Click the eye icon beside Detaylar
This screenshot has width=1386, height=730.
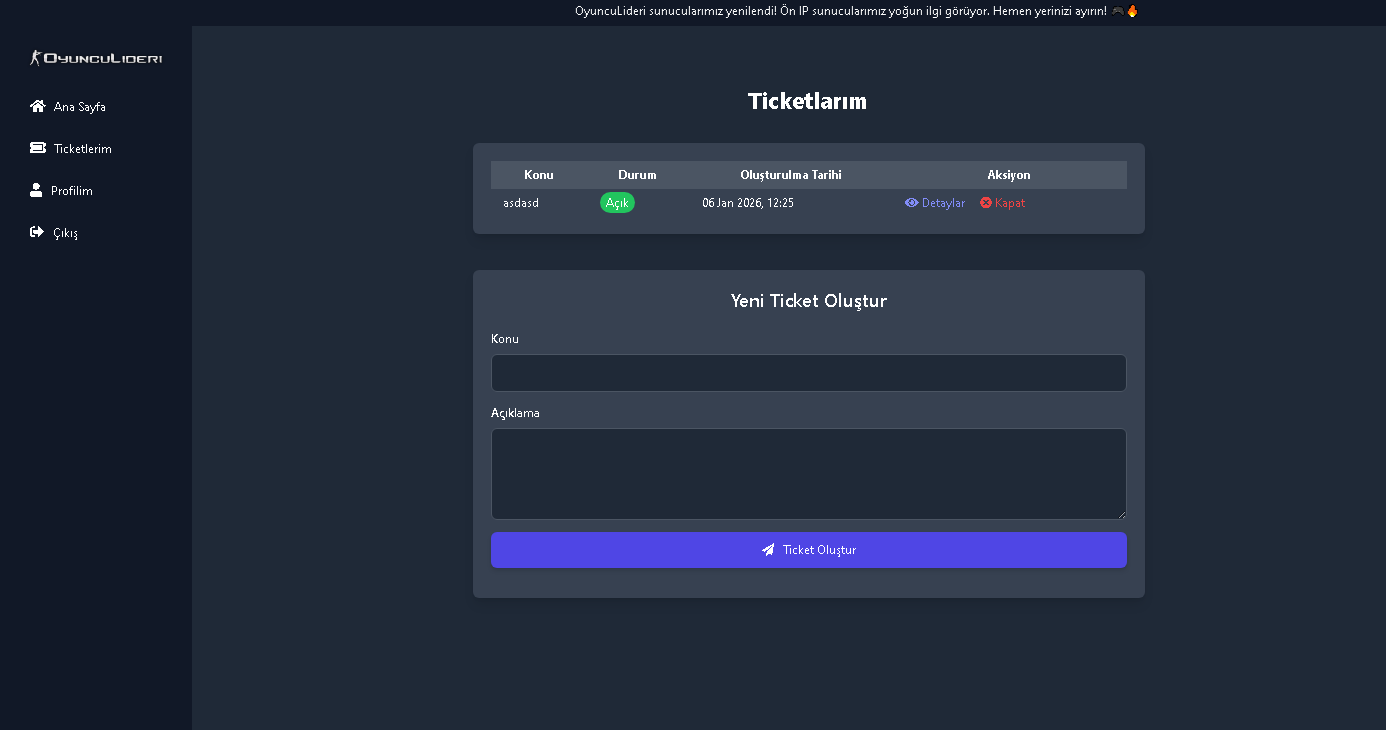pos(911,203)
